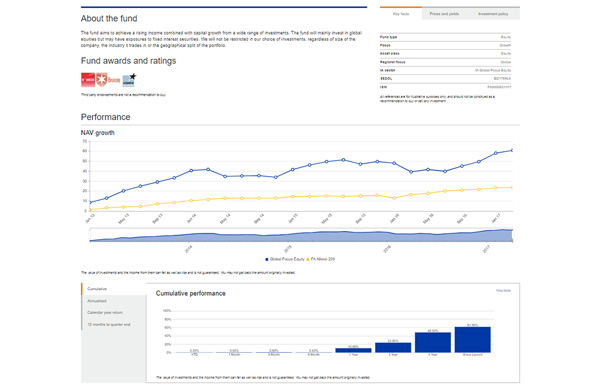The image size is (612, 389).
Task: Click 2014 on the range navigator timeline
Action: 189,249
